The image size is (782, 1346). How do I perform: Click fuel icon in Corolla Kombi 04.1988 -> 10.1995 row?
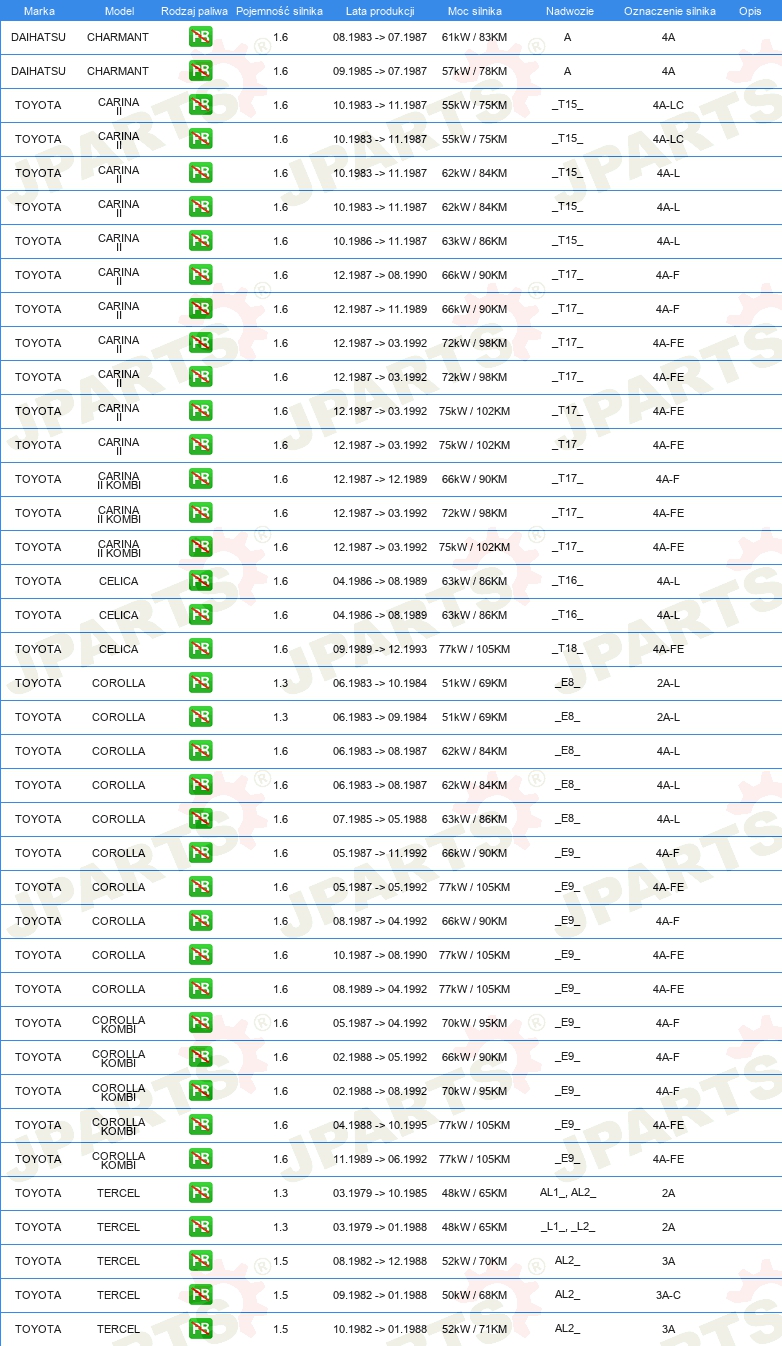click(x=200, y=1125)
